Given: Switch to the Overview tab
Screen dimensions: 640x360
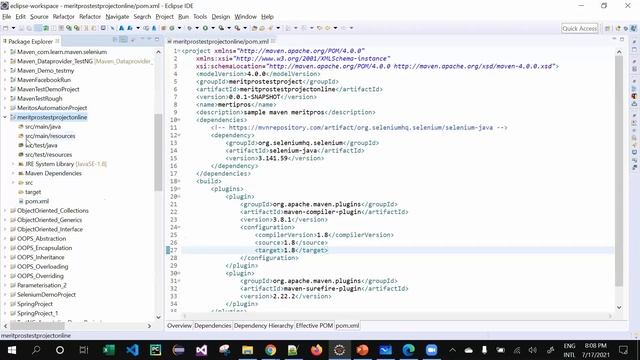Looking at the screenshot, I should (179, 326).
